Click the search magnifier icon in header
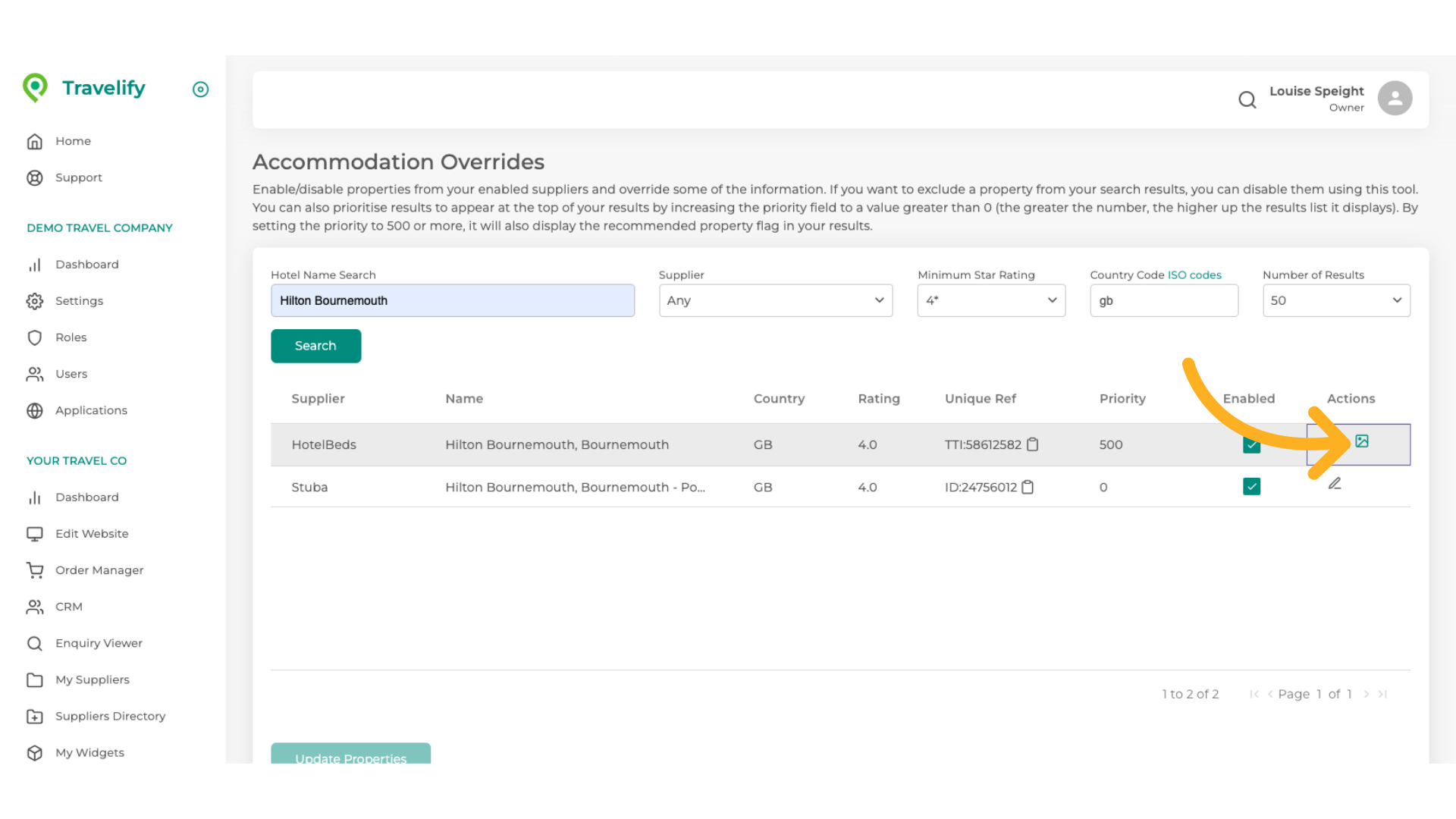 point(1247,99)
